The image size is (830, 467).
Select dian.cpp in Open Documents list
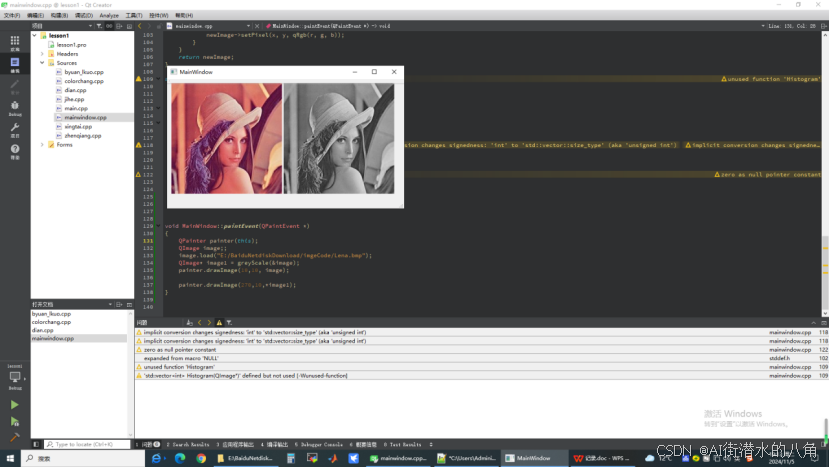pos(42,330)
